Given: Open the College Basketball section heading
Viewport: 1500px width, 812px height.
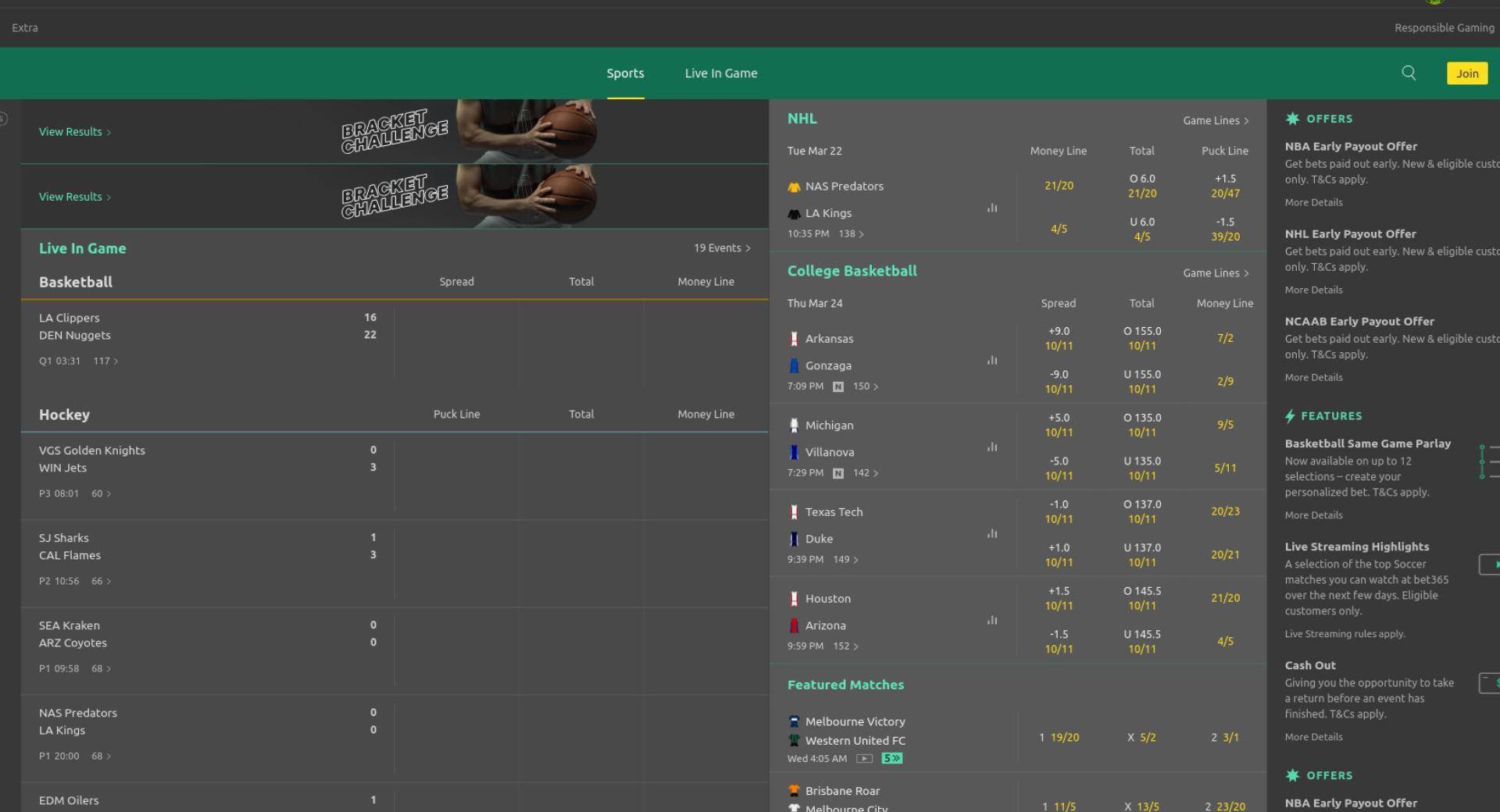Looking at the screenshot, I should point(852,271).
